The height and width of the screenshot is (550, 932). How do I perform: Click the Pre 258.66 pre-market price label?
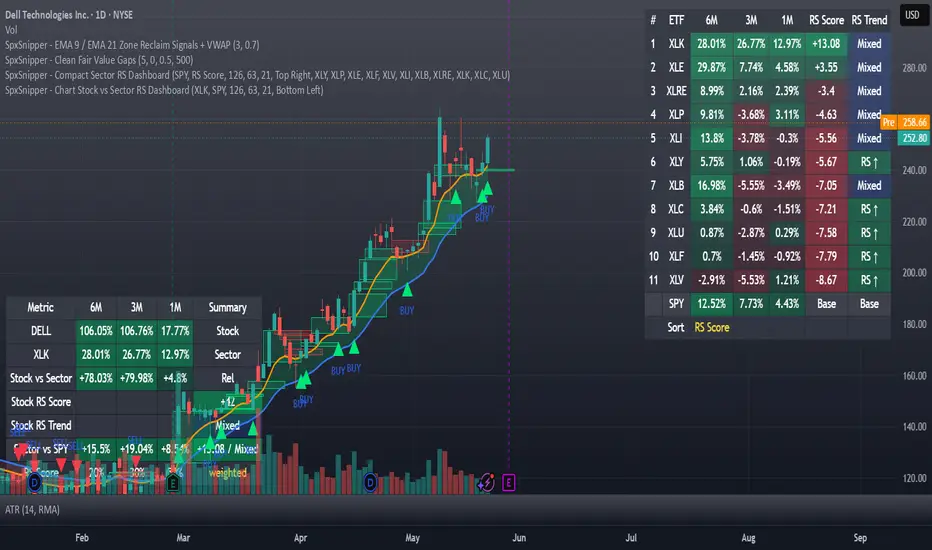[x=905, y=122]
